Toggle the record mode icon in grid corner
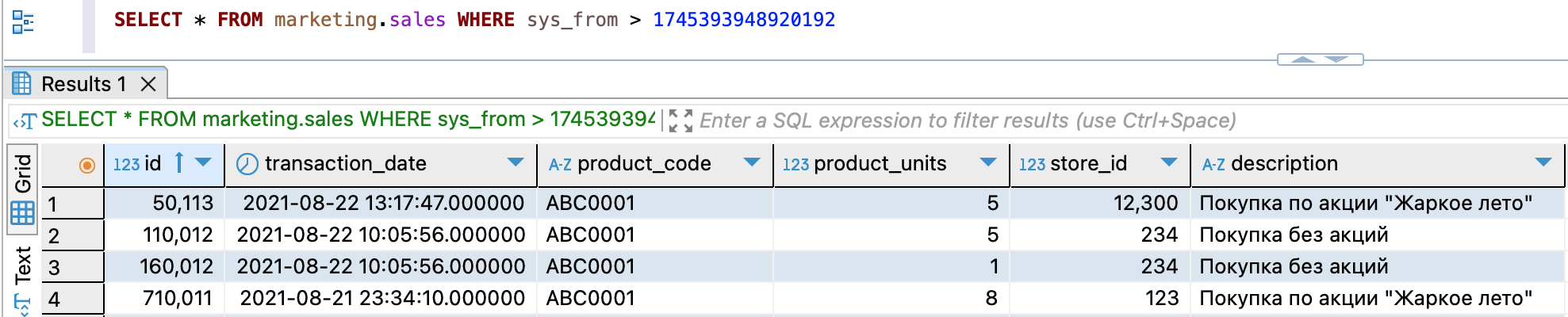The image size is (1568, 317). [86, 165]
